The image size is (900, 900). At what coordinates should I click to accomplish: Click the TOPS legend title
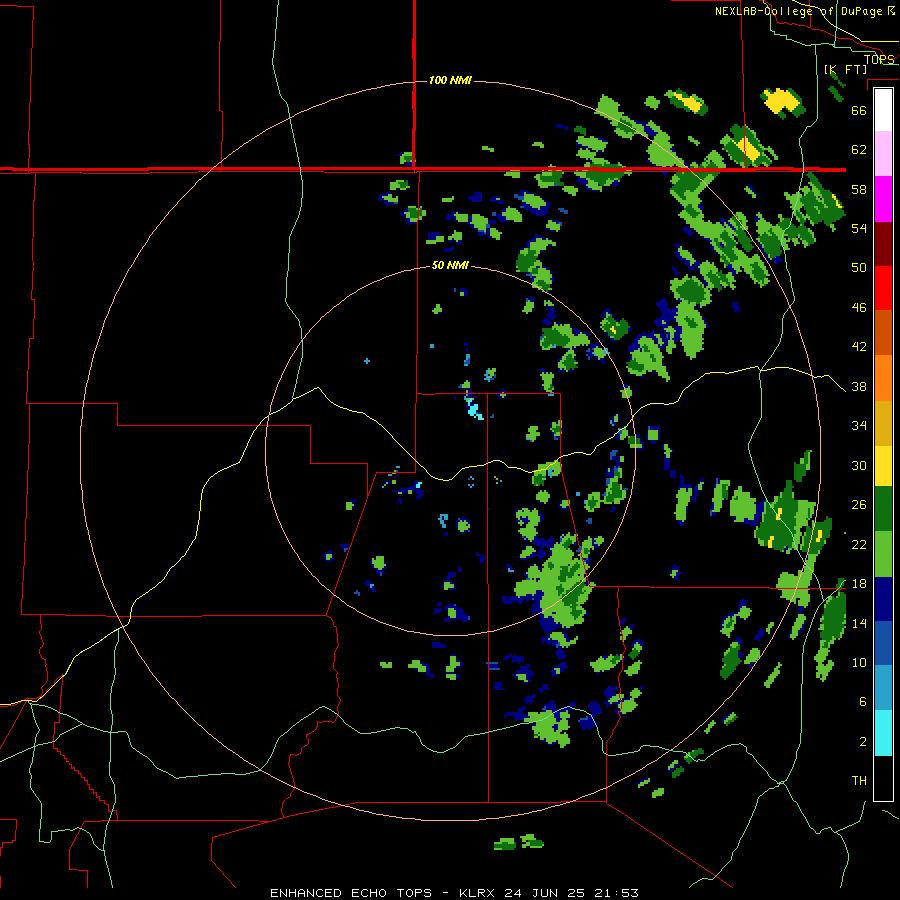pos(879,60)
